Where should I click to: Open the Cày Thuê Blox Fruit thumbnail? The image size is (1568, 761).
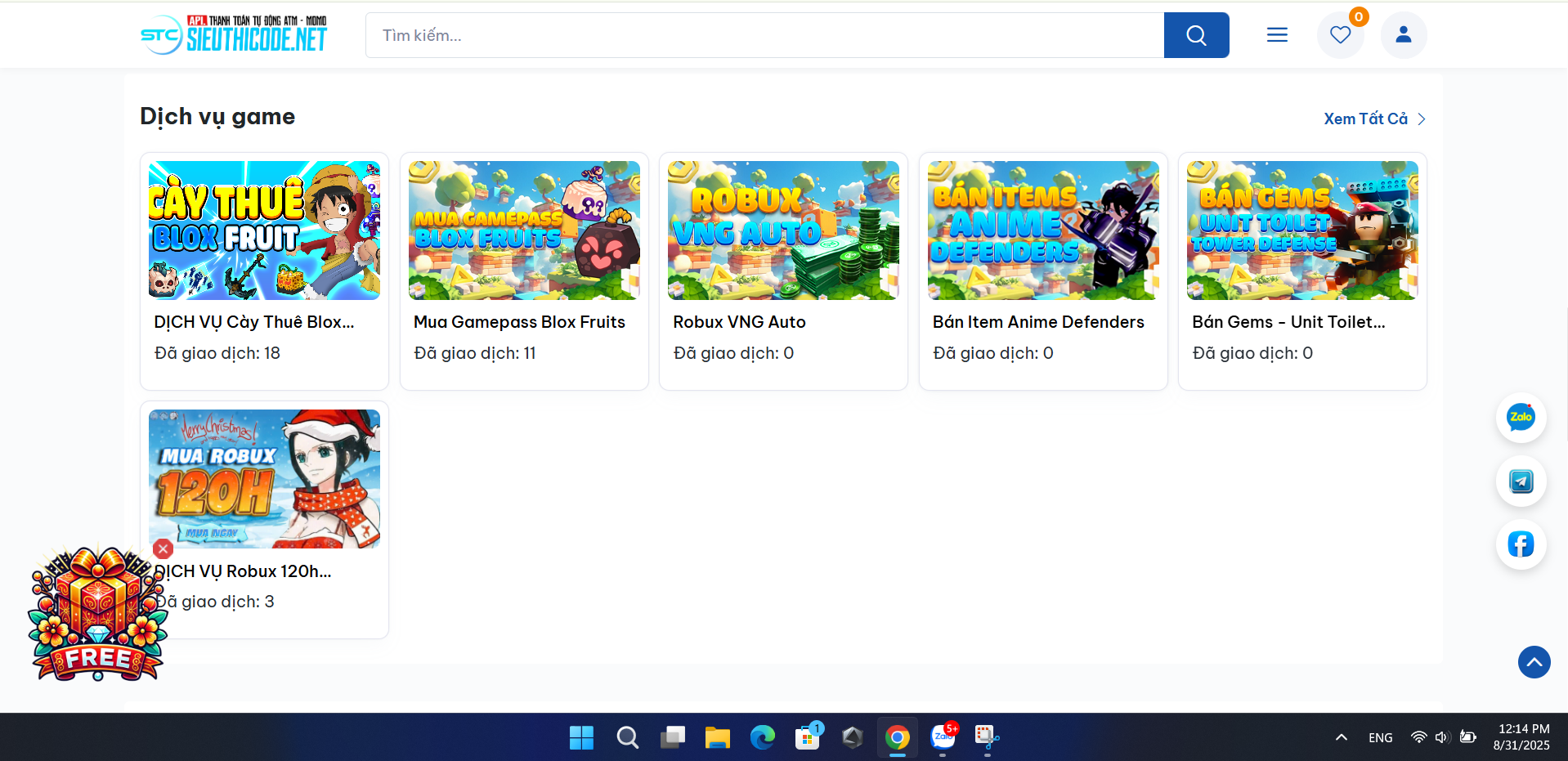(x=264, y=231)
